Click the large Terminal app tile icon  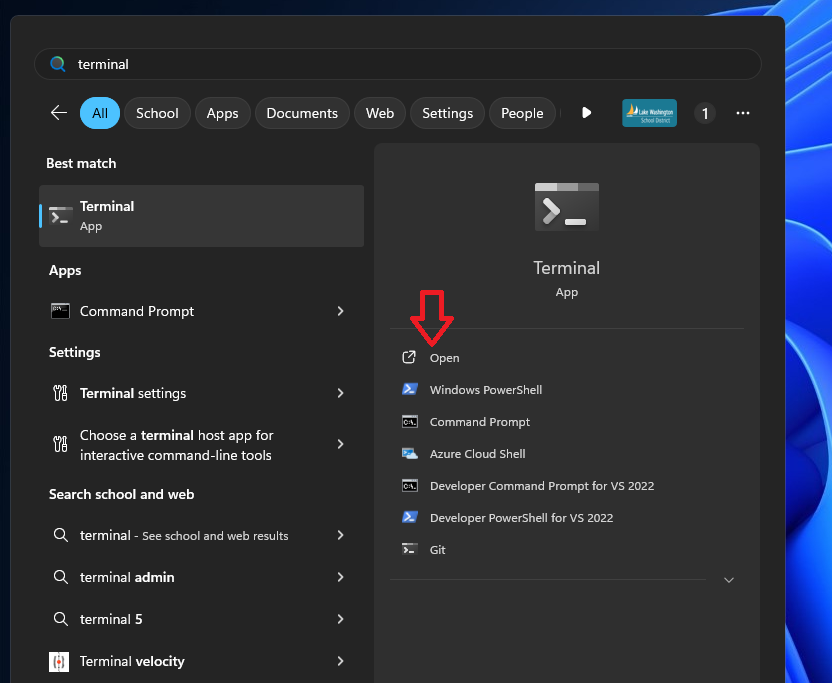(566, 205)
